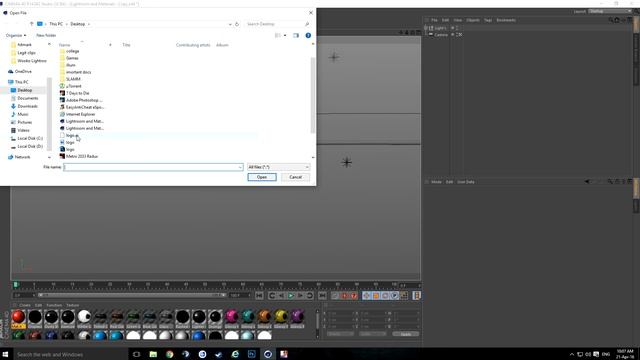The height and width of the screenshot is (360, 640).
Task: Click the file list vertical scrollbar
Action: 313,95
